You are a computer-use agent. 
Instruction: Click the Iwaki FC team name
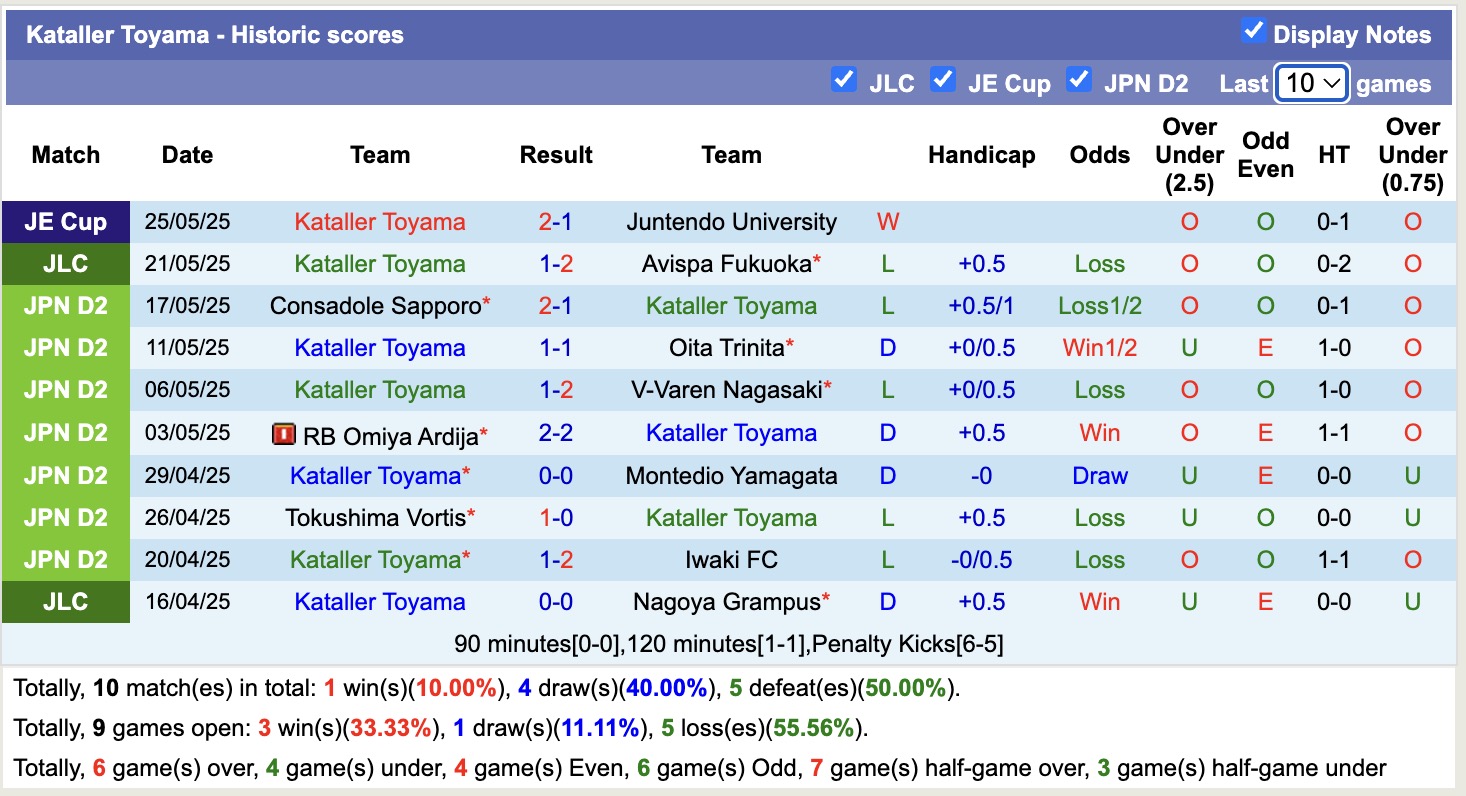point(731,560)
